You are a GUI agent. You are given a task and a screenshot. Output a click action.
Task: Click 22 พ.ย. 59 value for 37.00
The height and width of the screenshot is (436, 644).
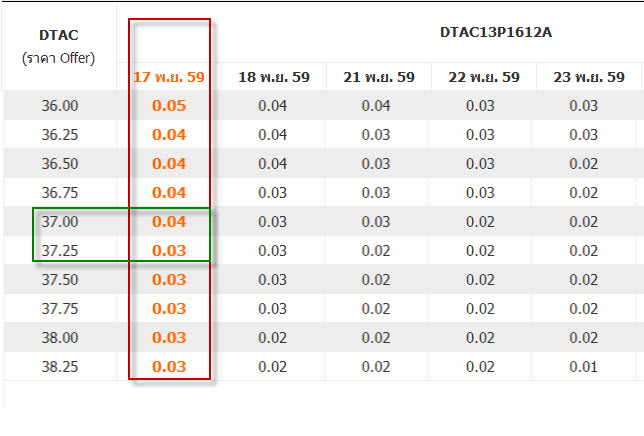(x=481, y=222)
